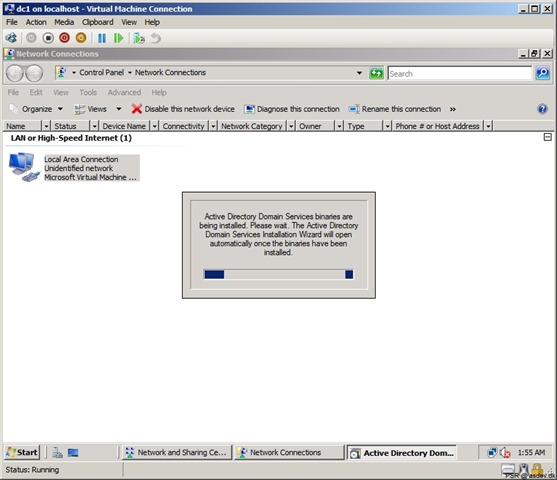Viewport: 557px width, 480px height.
Task: Click the green Refresh button by address bar
Action: [377, 73]
